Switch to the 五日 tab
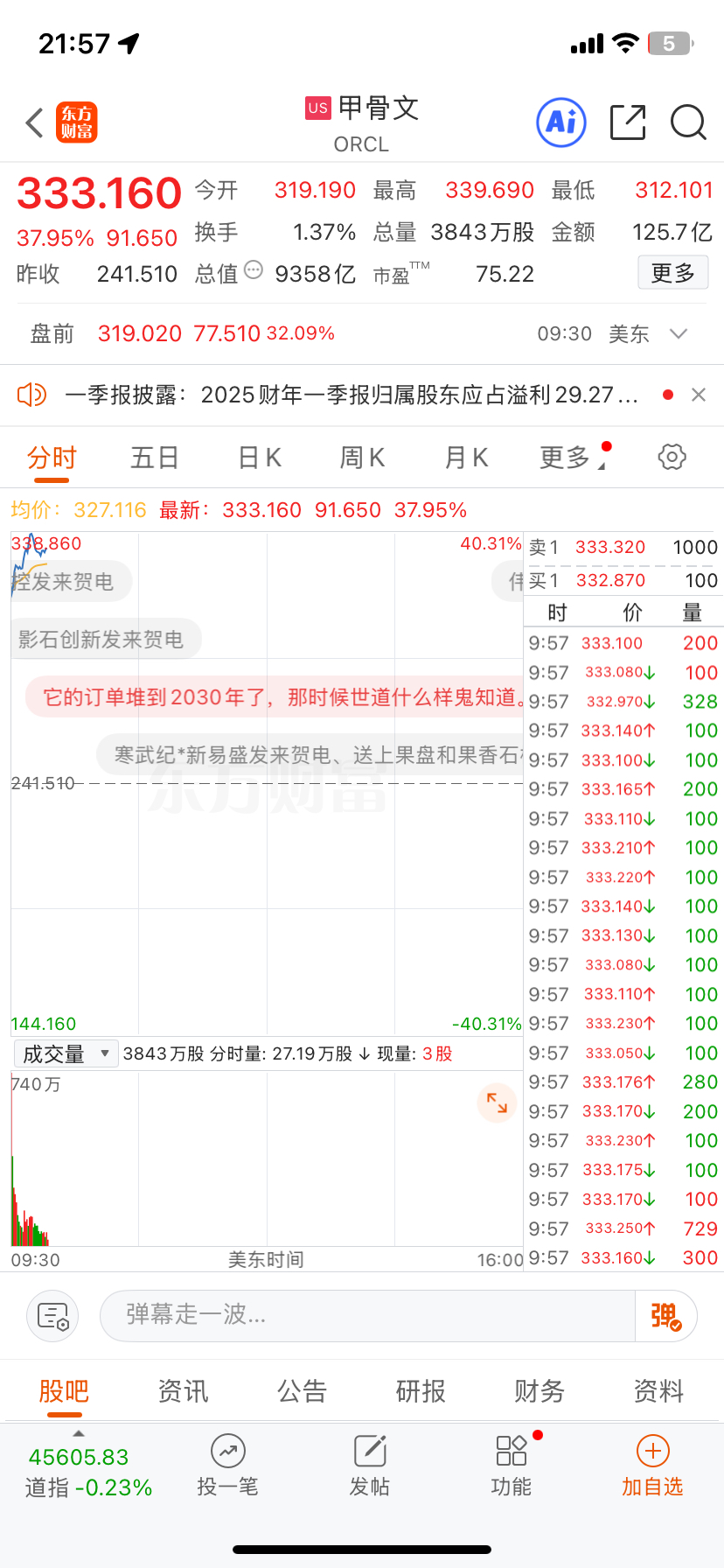Viewport: 724px width, 1568px height. 155,458
